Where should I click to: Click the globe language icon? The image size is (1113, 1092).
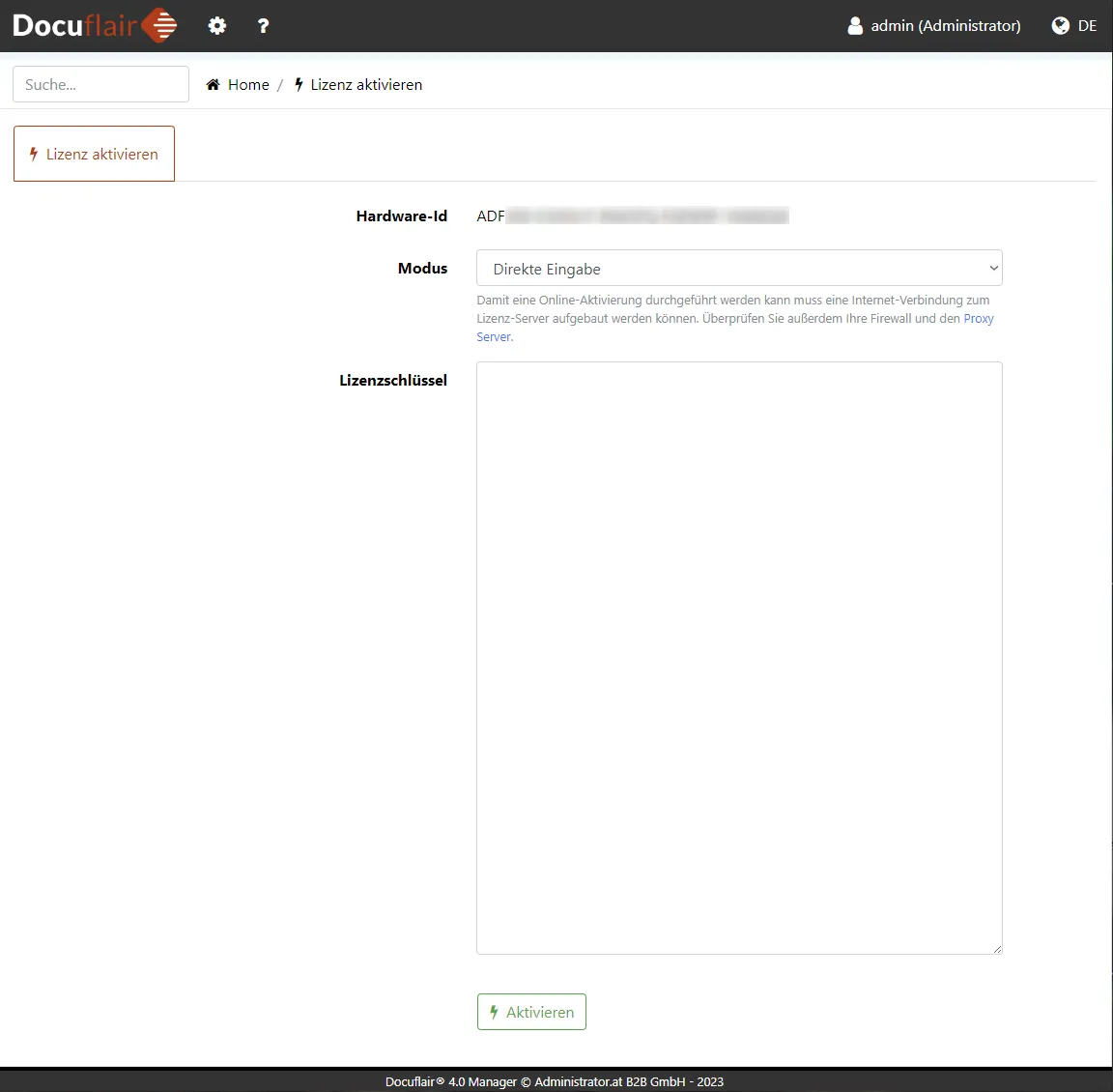pos(1060,26)
